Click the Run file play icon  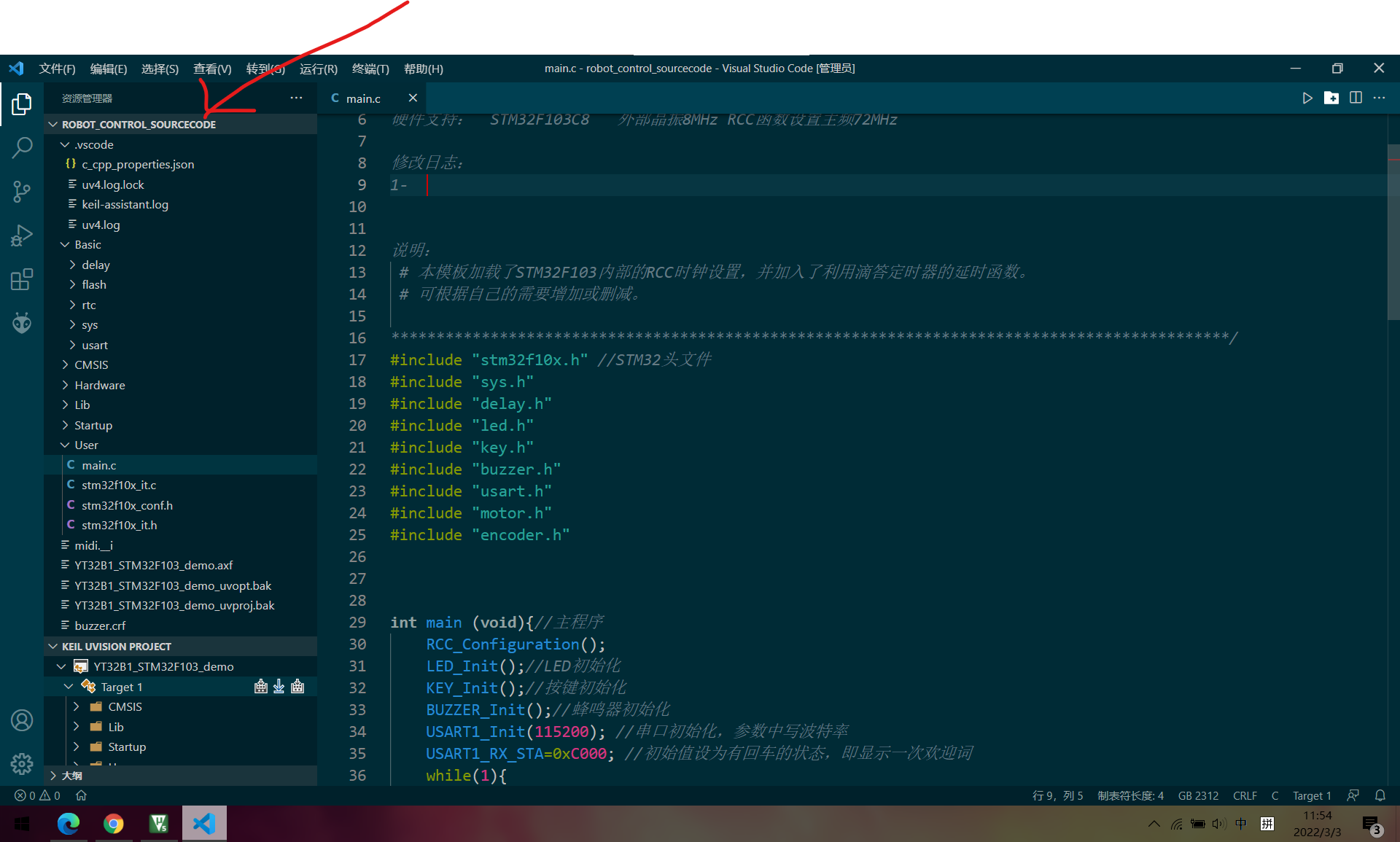[x=1307, y=98]
